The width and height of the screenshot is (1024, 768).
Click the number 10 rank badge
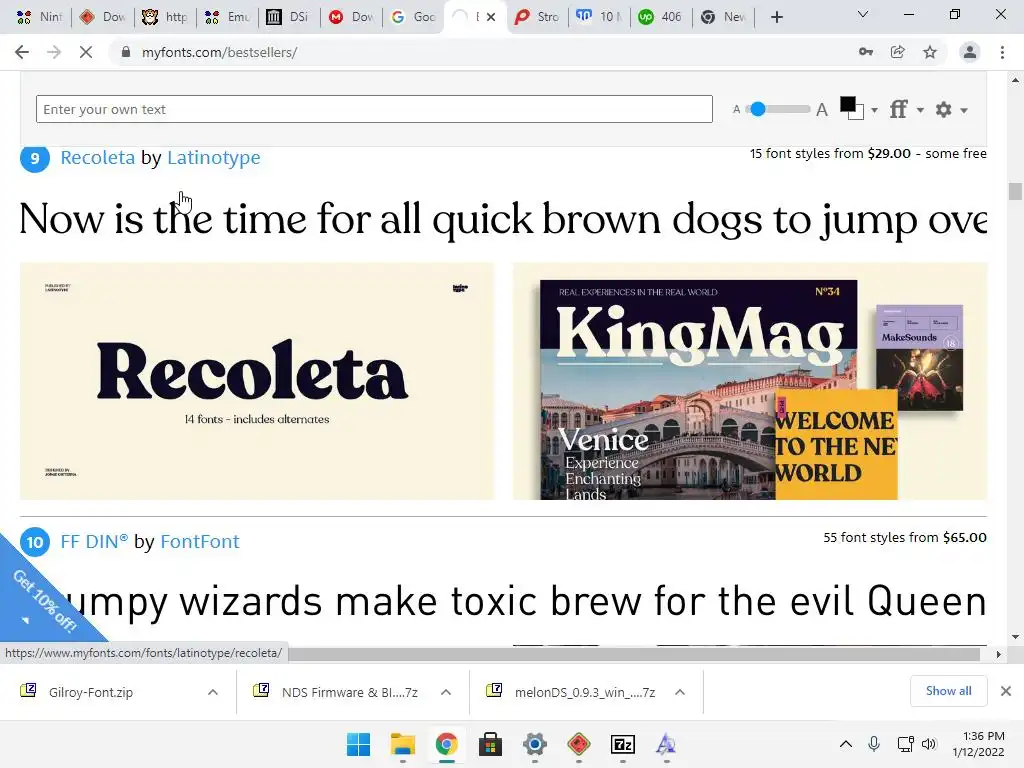click(x=35, y=542)
